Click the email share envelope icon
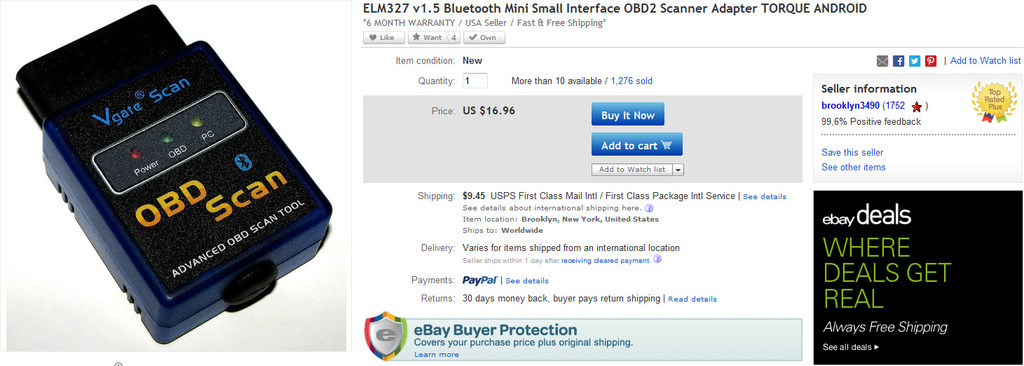The height and width of the screenshot is (366, 1024). (882, 61)
